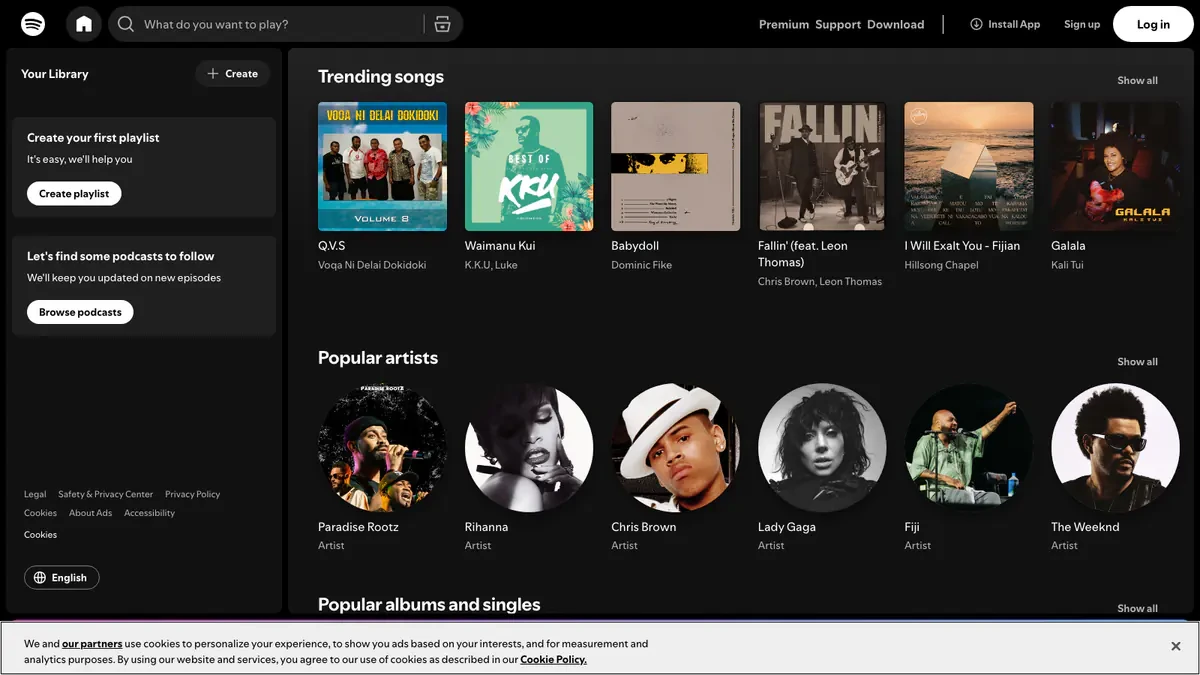Screen dimensions: 1200x675
Task: Open the Premium page
Action: tap(784, 24)
